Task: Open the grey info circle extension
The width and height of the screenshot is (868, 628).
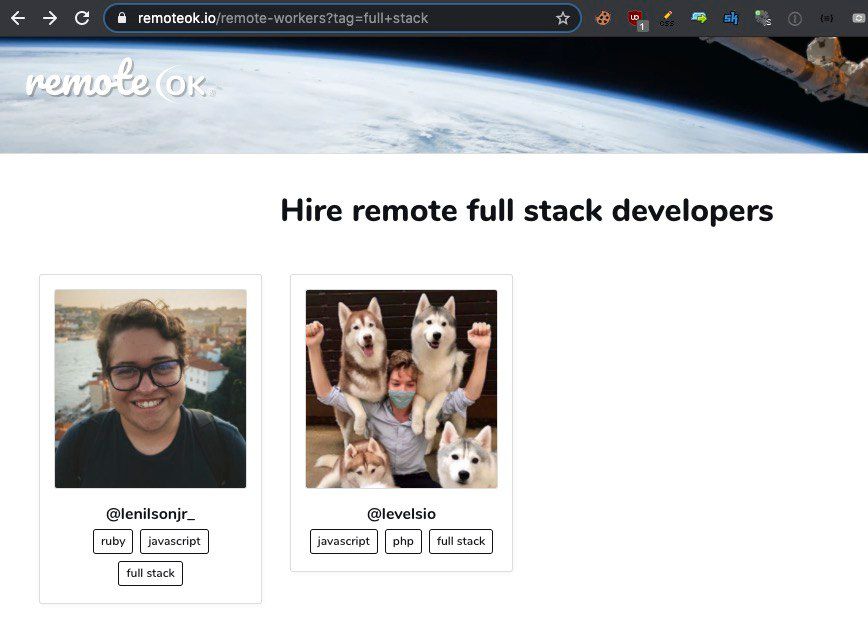Action: point(794,19)
